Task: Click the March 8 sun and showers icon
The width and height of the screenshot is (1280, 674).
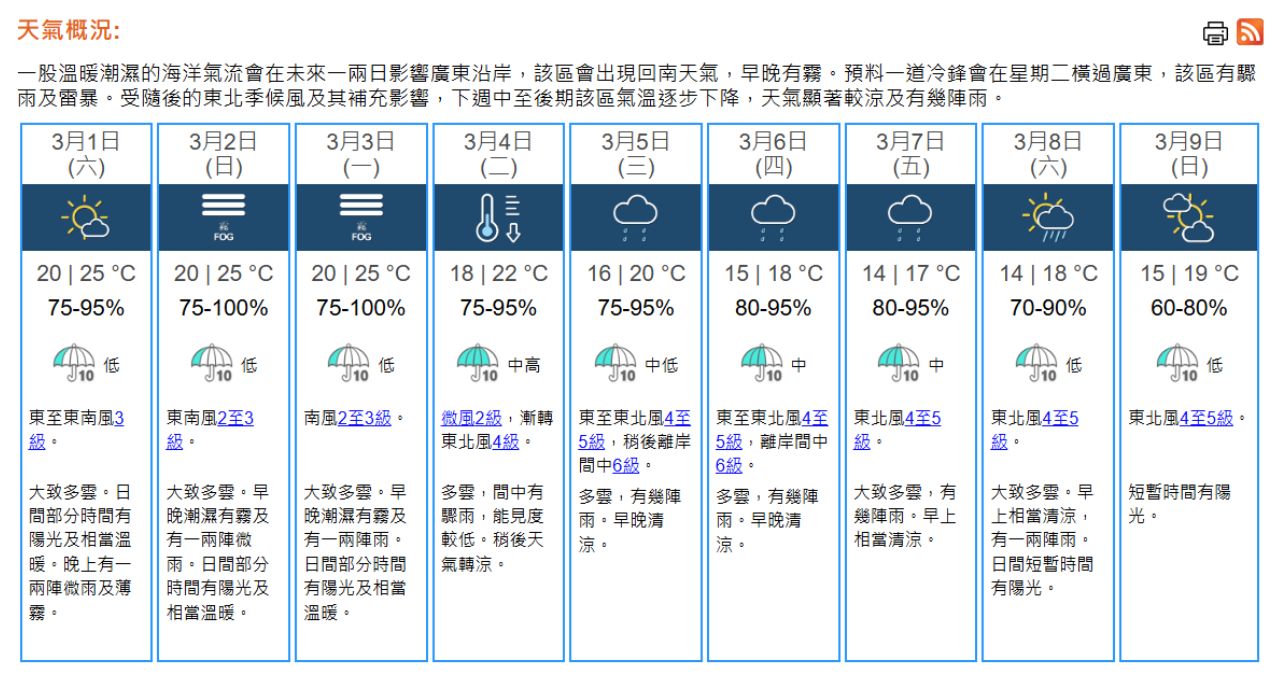Action: coord(1047,217)
